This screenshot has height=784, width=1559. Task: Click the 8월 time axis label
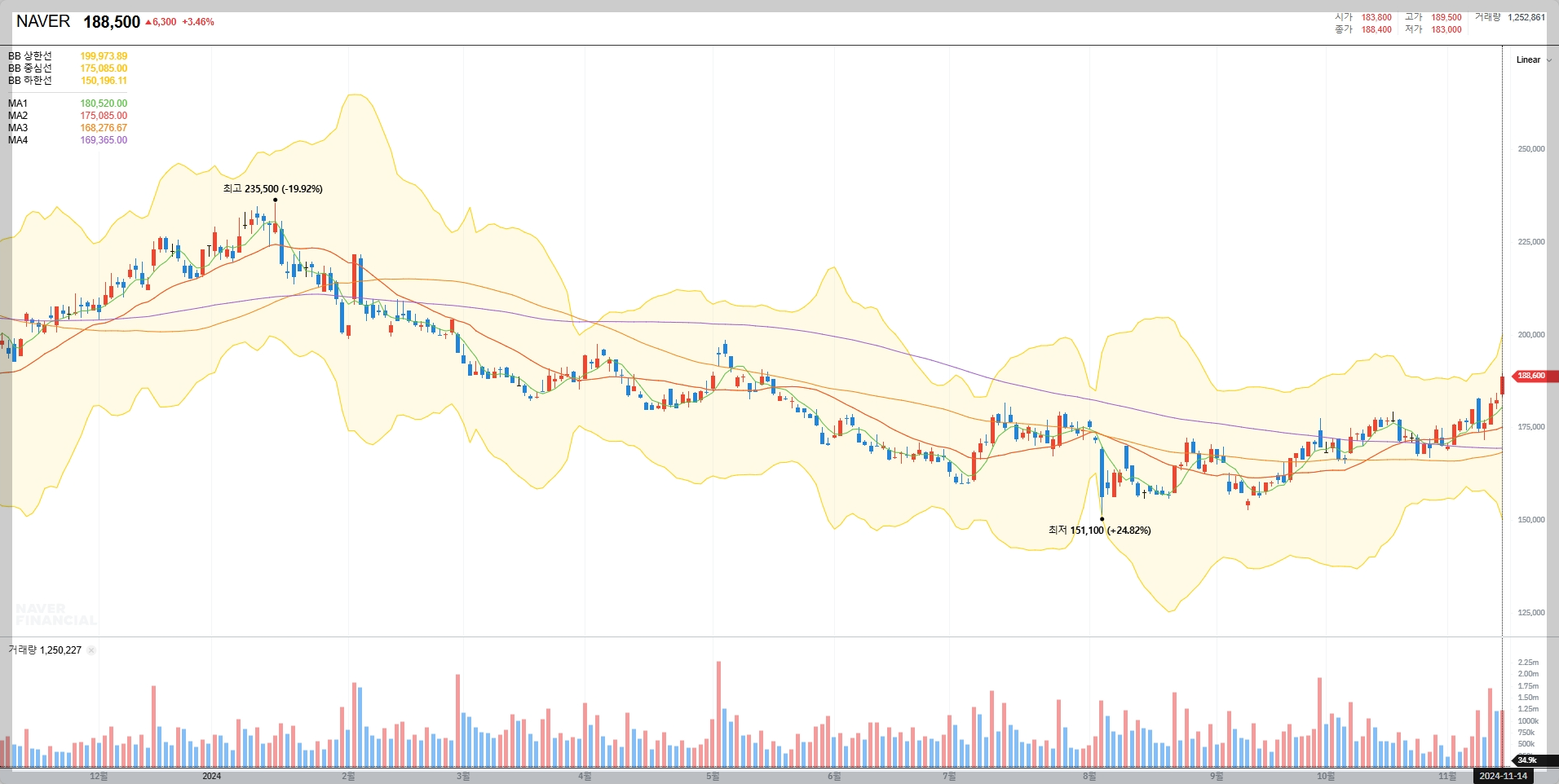1089,777
